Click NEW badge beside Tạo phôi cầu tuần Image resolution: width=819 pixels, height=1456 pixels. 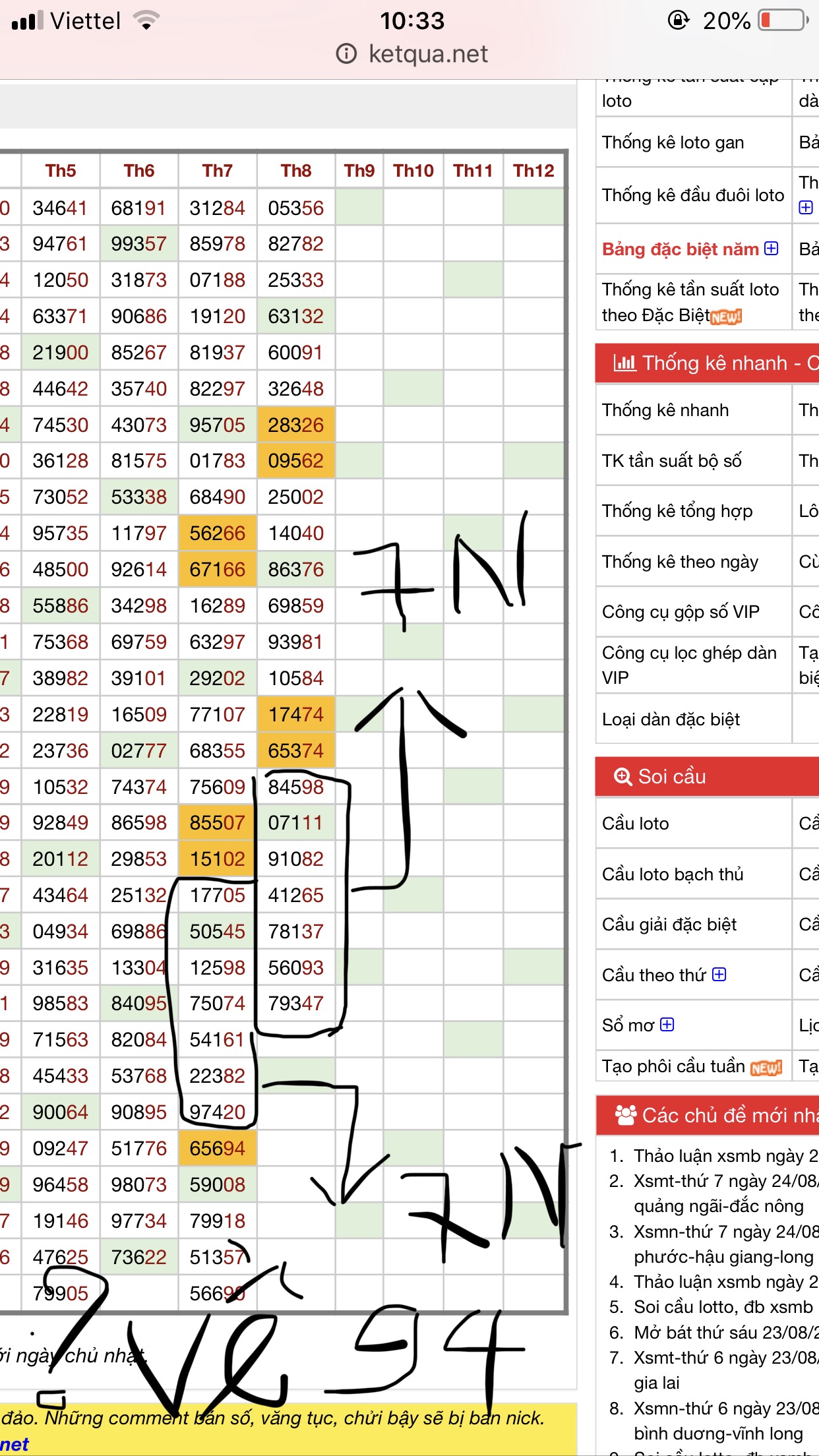pyautogui.click(x=766, y=1068)
